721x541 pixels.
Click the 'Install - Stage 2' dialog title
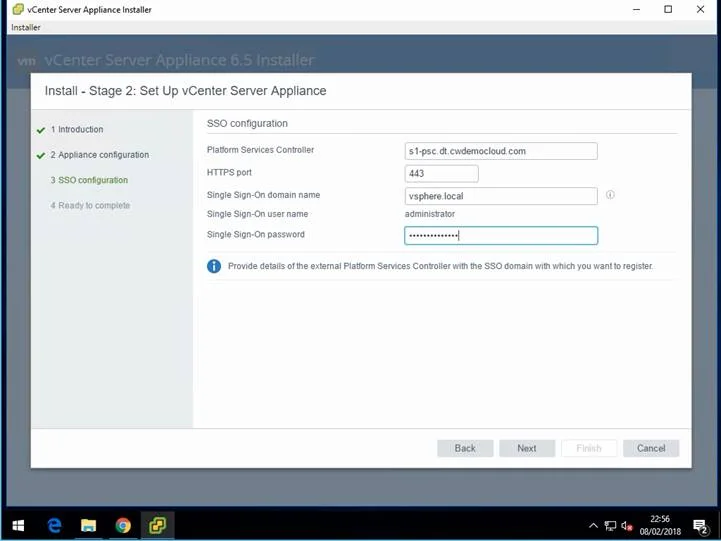click(x=185, y=91)
